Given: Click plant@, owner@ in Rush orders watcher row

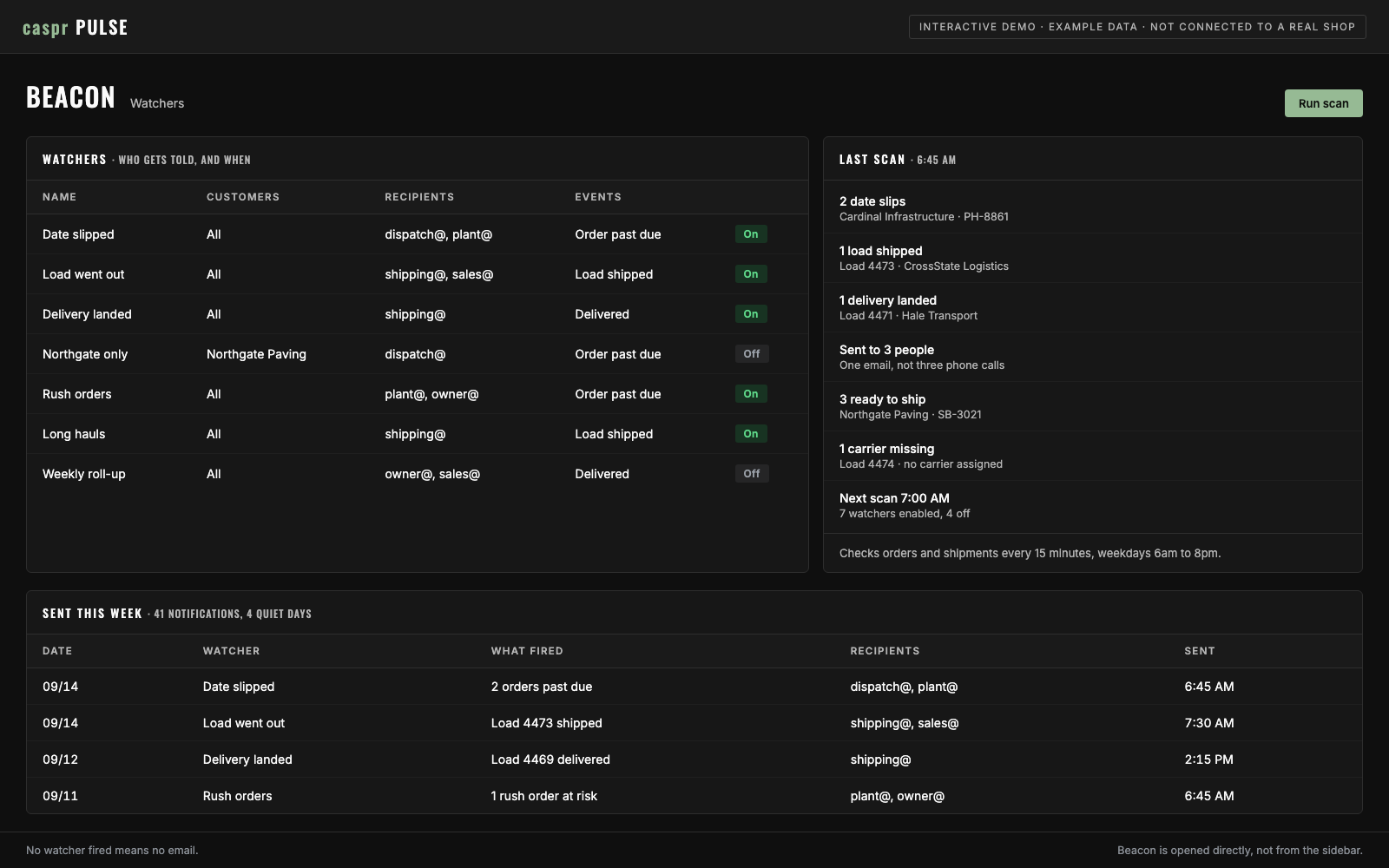Looking at the screenshot, I should [431, 394].
